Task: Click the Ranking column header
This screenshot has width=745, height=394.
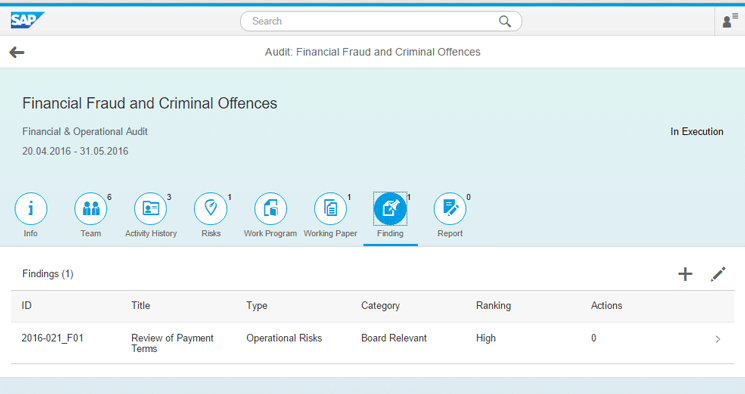Action: coord(493,306)
